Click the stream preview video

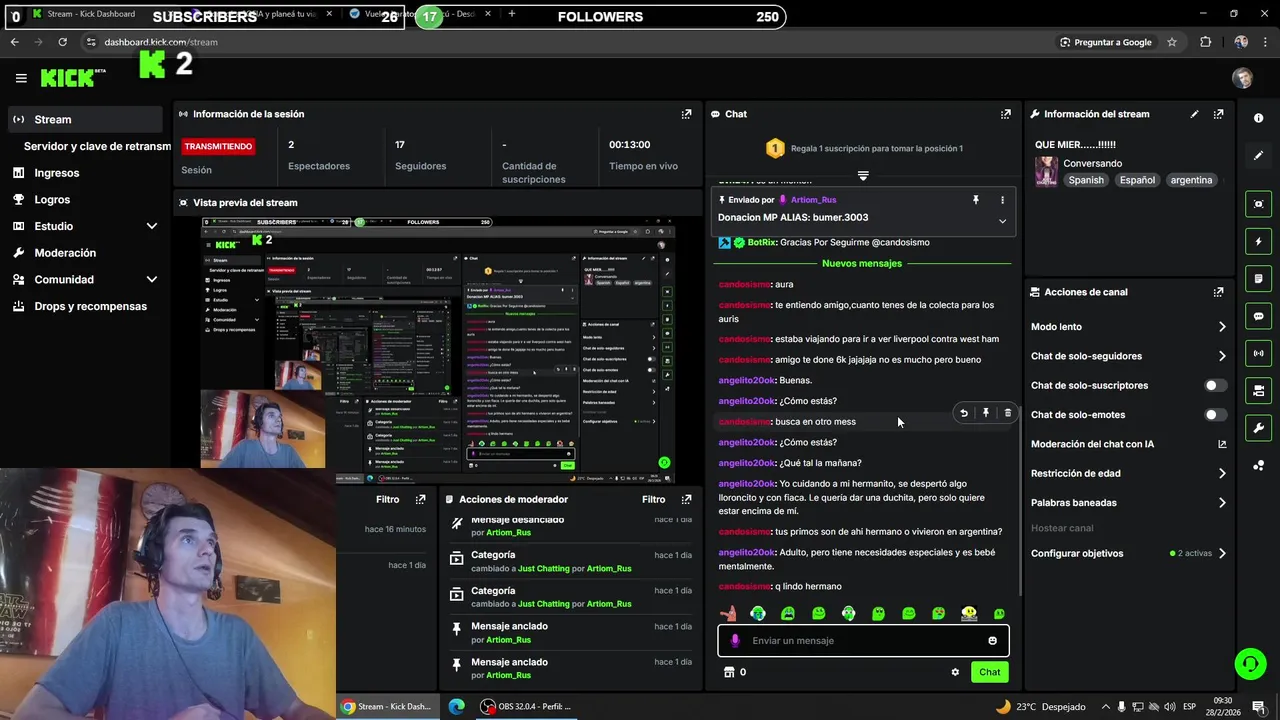(439, 351)
